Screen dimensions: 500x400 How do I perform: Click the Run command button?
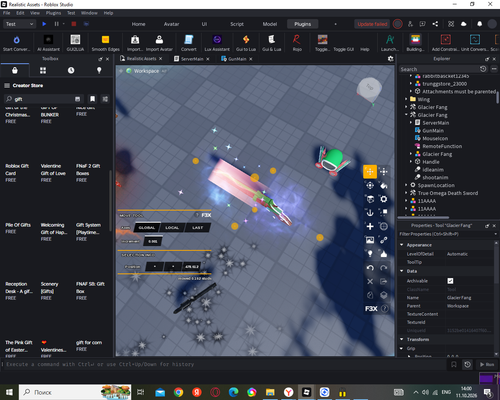487,364
